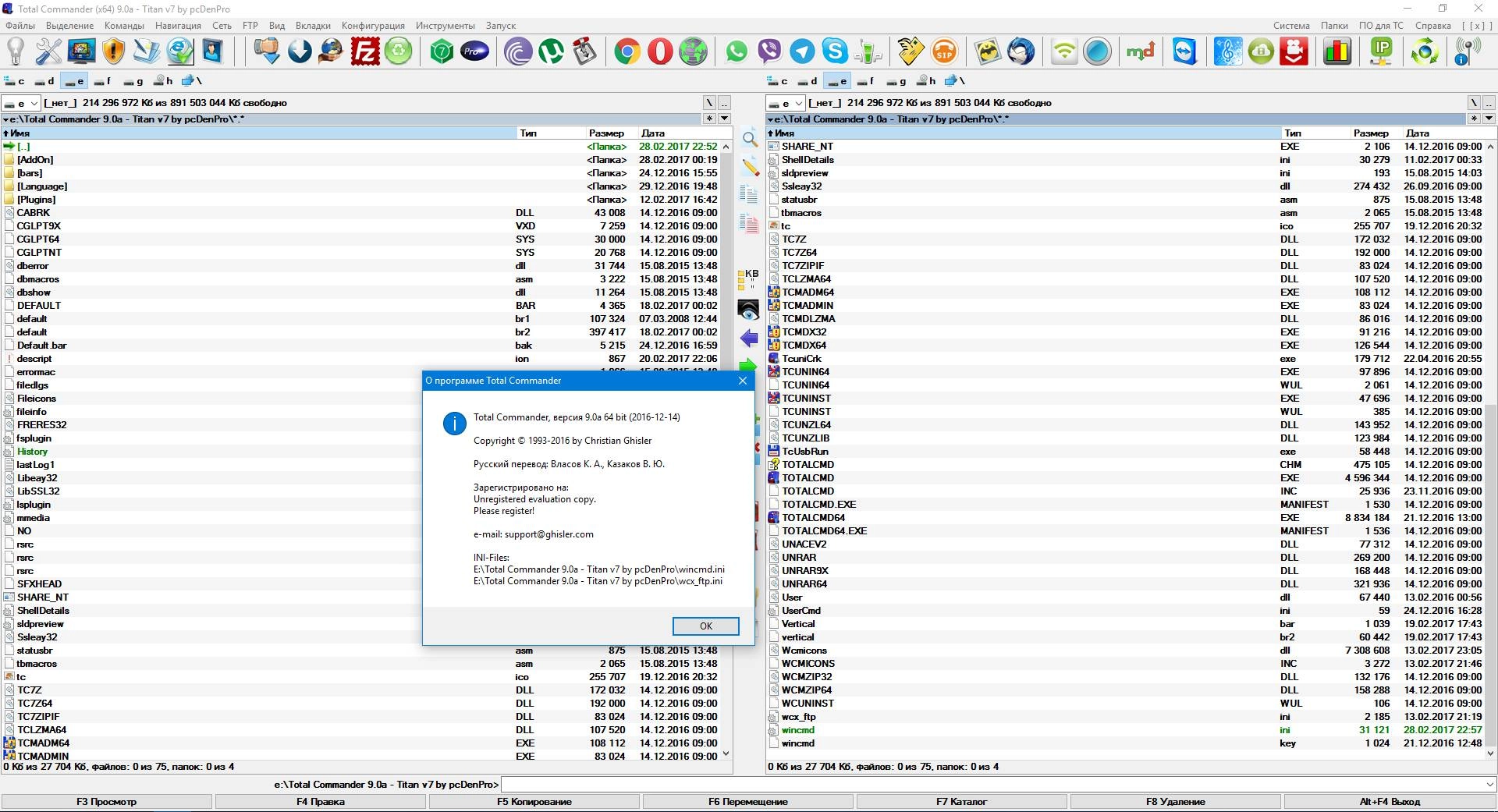Start the FileZilla FTP client icon
The image size is (1498, 812).
(365, 52)
